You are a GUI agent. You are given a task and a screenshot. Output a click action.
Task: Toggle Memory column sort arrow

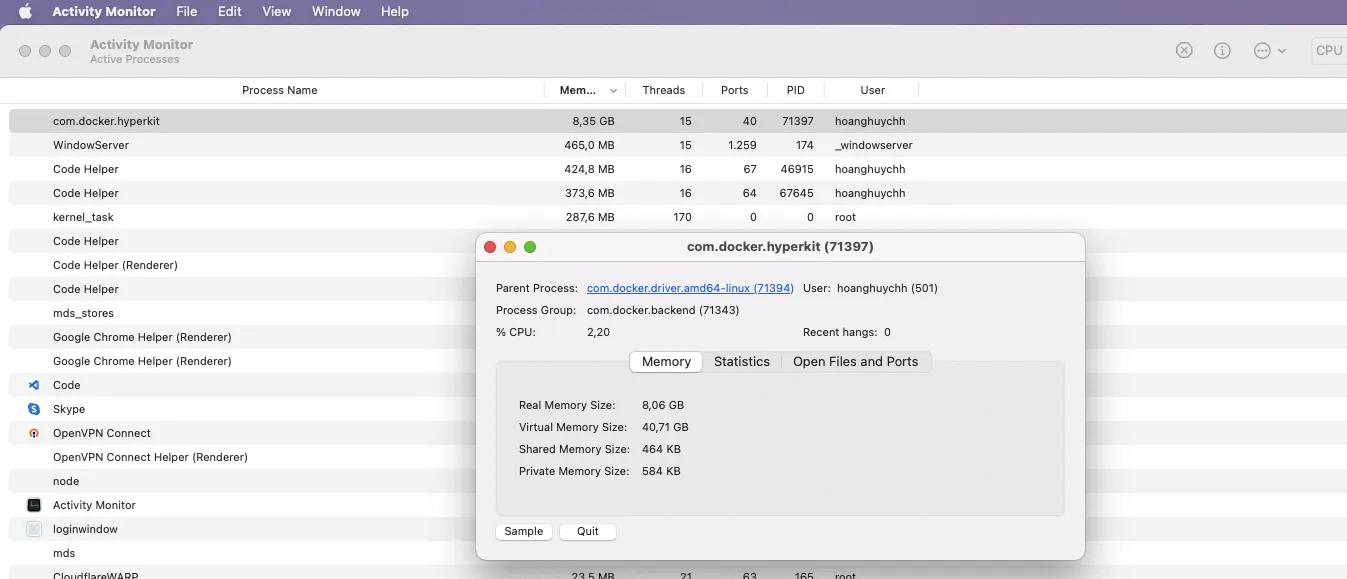click(x=614, y=90)
